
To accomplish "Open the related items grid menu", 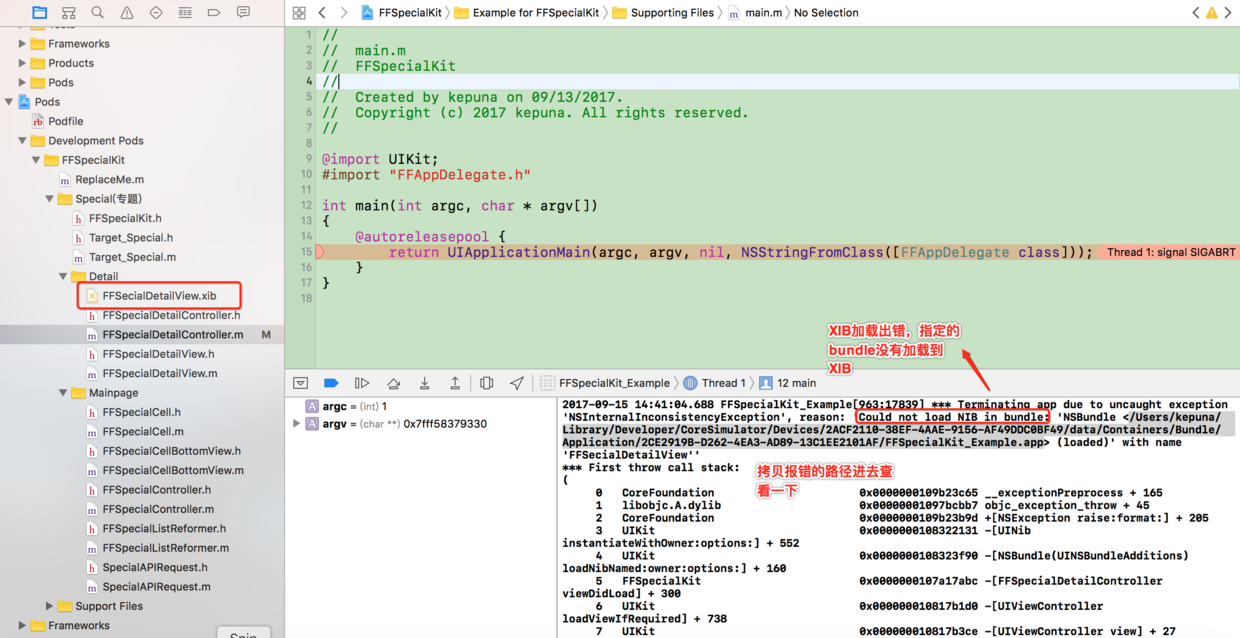I will tap(299, 13).
